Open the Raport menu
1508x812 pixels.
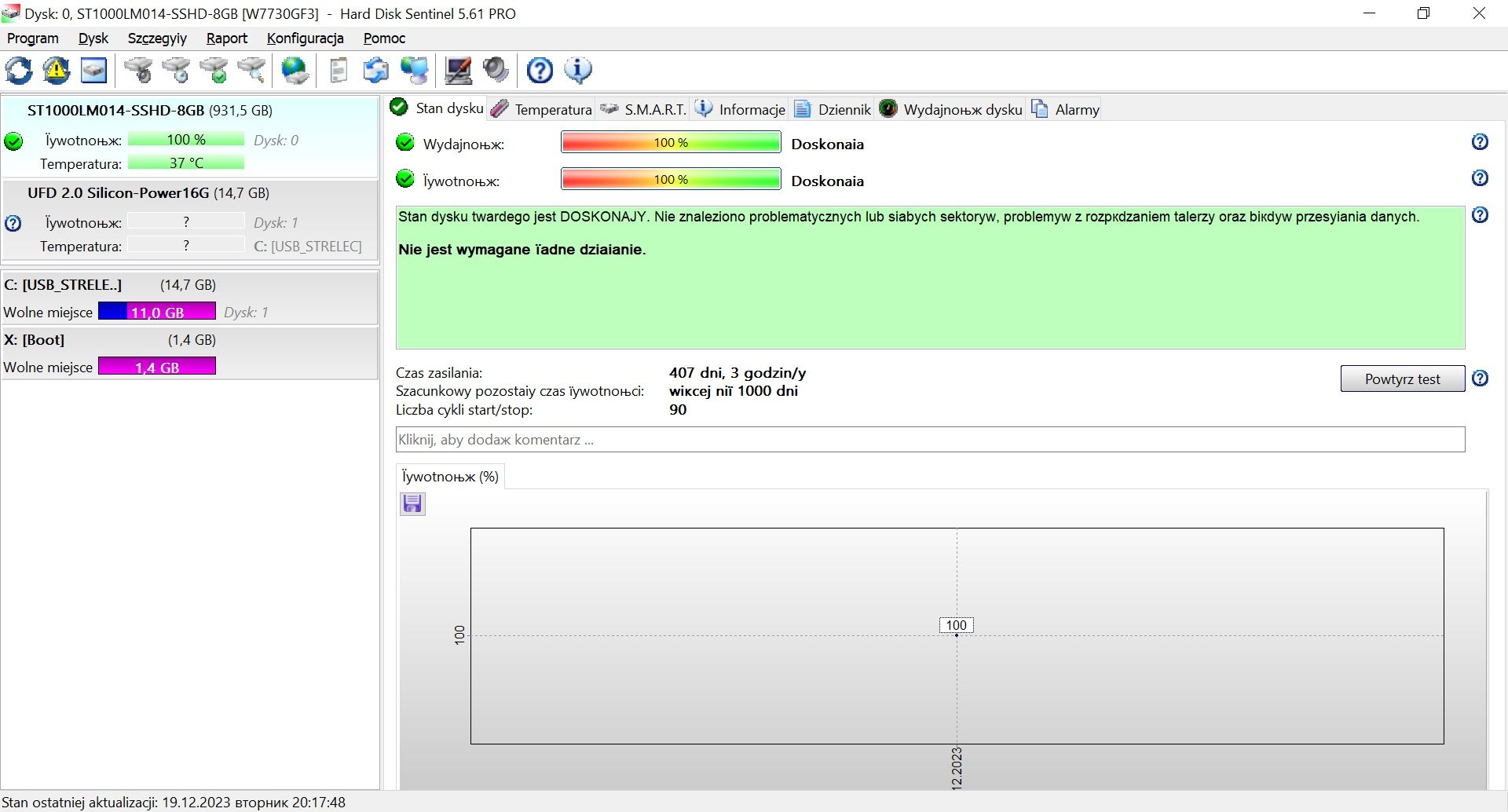coord(226,38)
